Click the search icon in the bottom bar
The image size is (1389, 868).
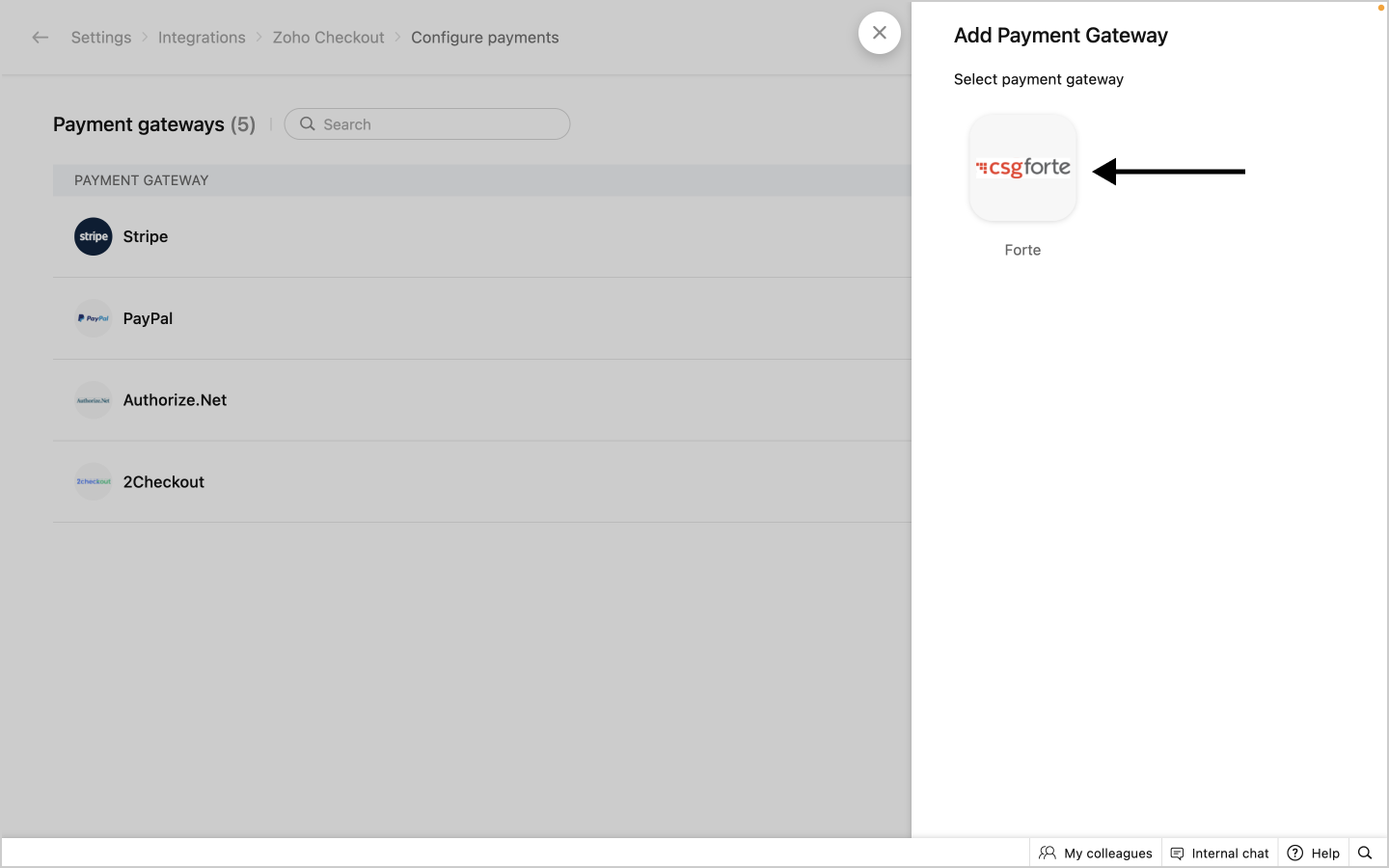click(1365, 854)
